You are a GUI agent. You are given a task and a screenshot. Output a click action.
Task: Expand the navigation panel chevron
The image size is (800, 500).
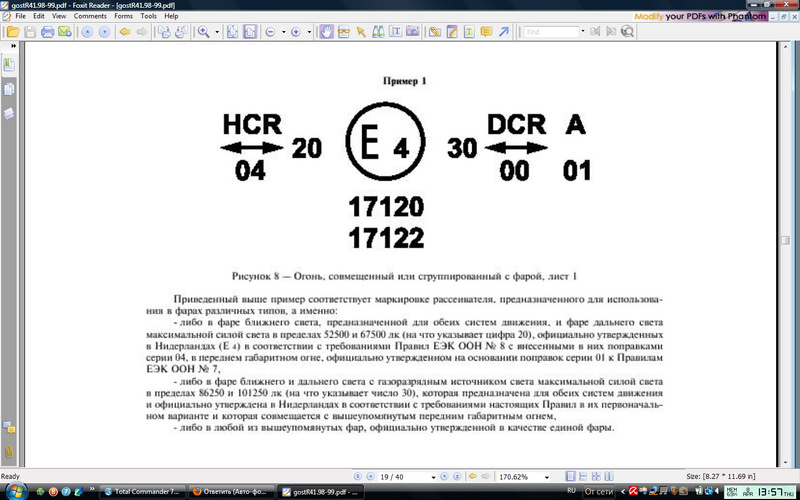(x=13, y=46)
